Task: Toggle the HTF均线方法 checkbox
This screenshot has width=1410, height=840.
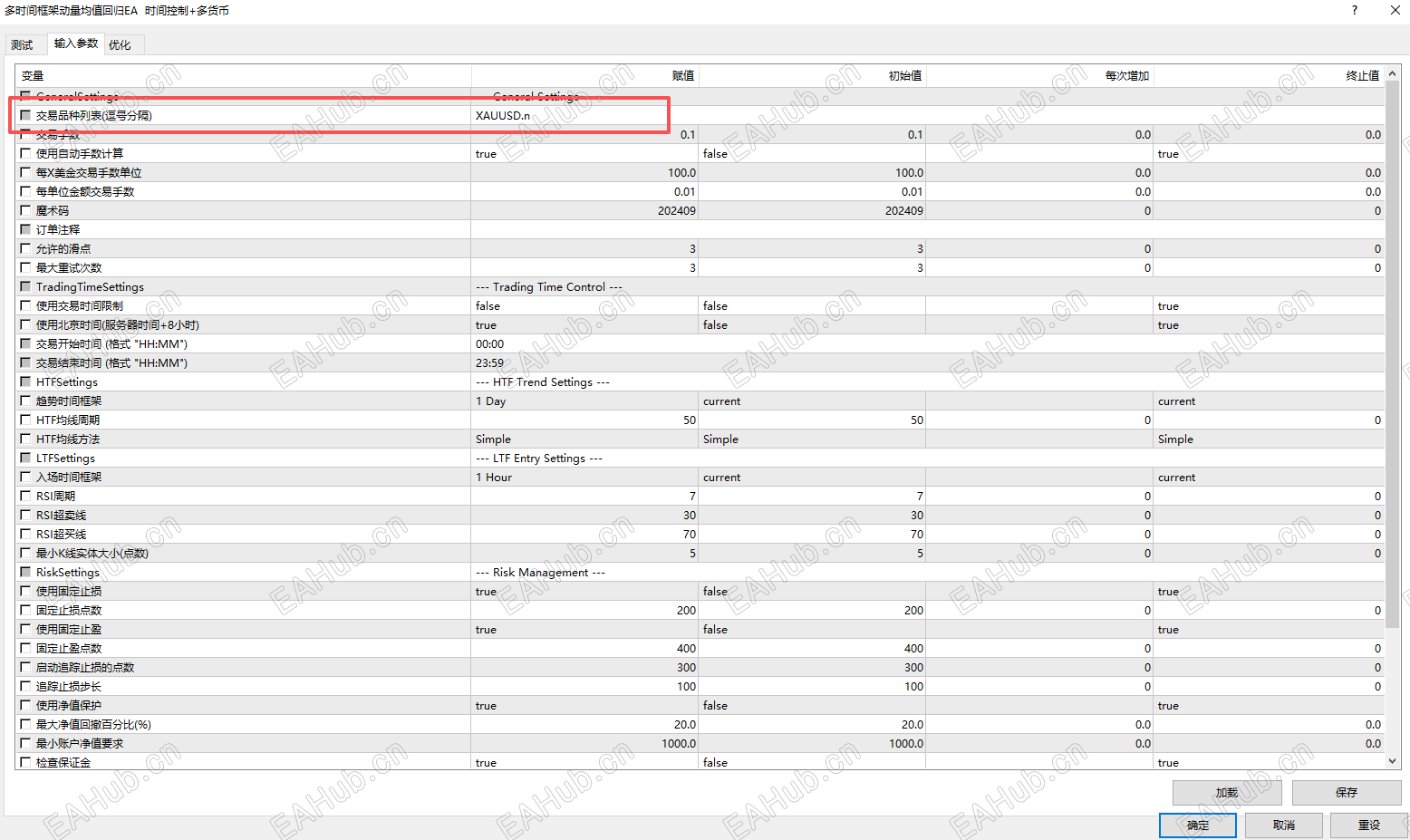Action: 25,439
